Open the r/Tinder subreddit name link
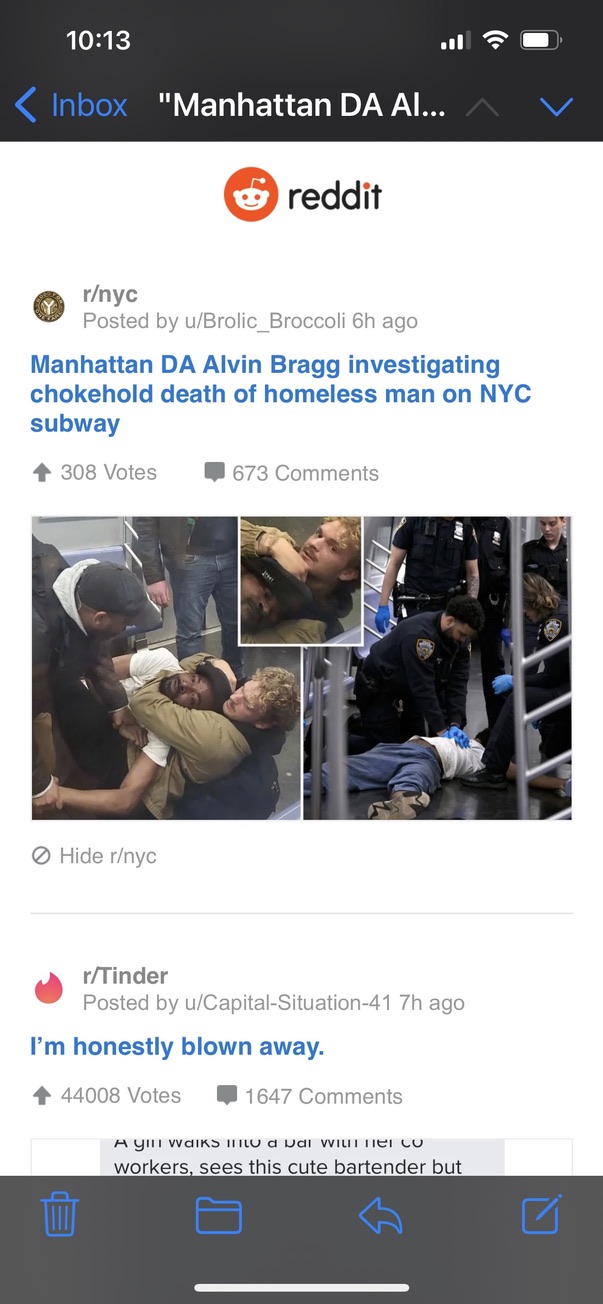This screenshot has height=1304, width=603. click(125, 975)
